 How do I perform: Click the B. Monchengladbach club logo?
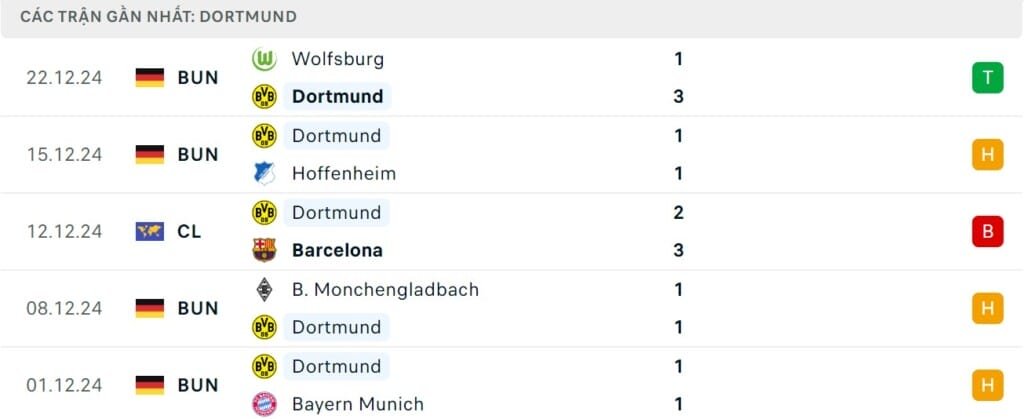point(264,290)
